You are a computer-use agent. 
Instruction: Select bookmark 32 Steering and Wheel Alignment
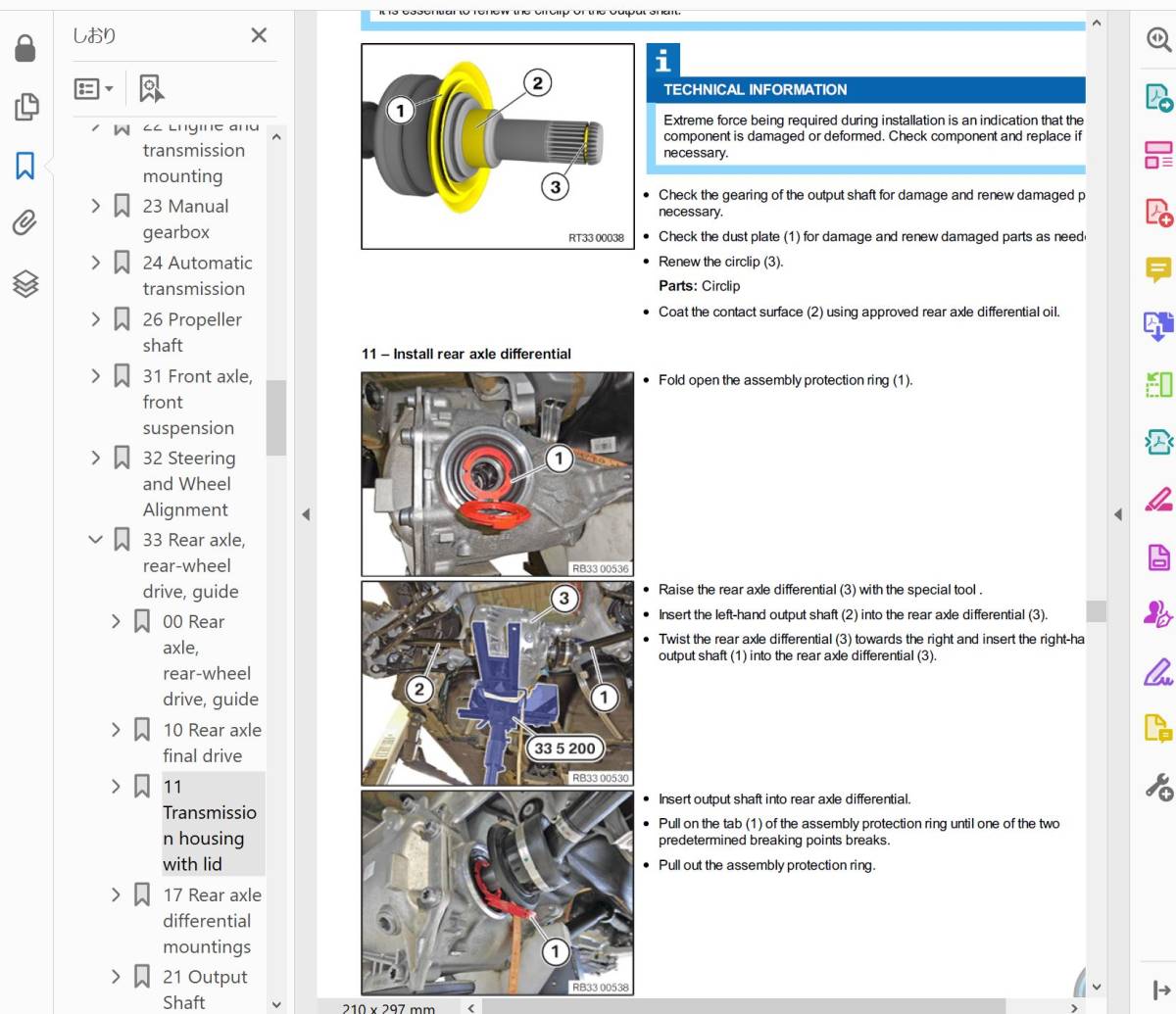189,484
